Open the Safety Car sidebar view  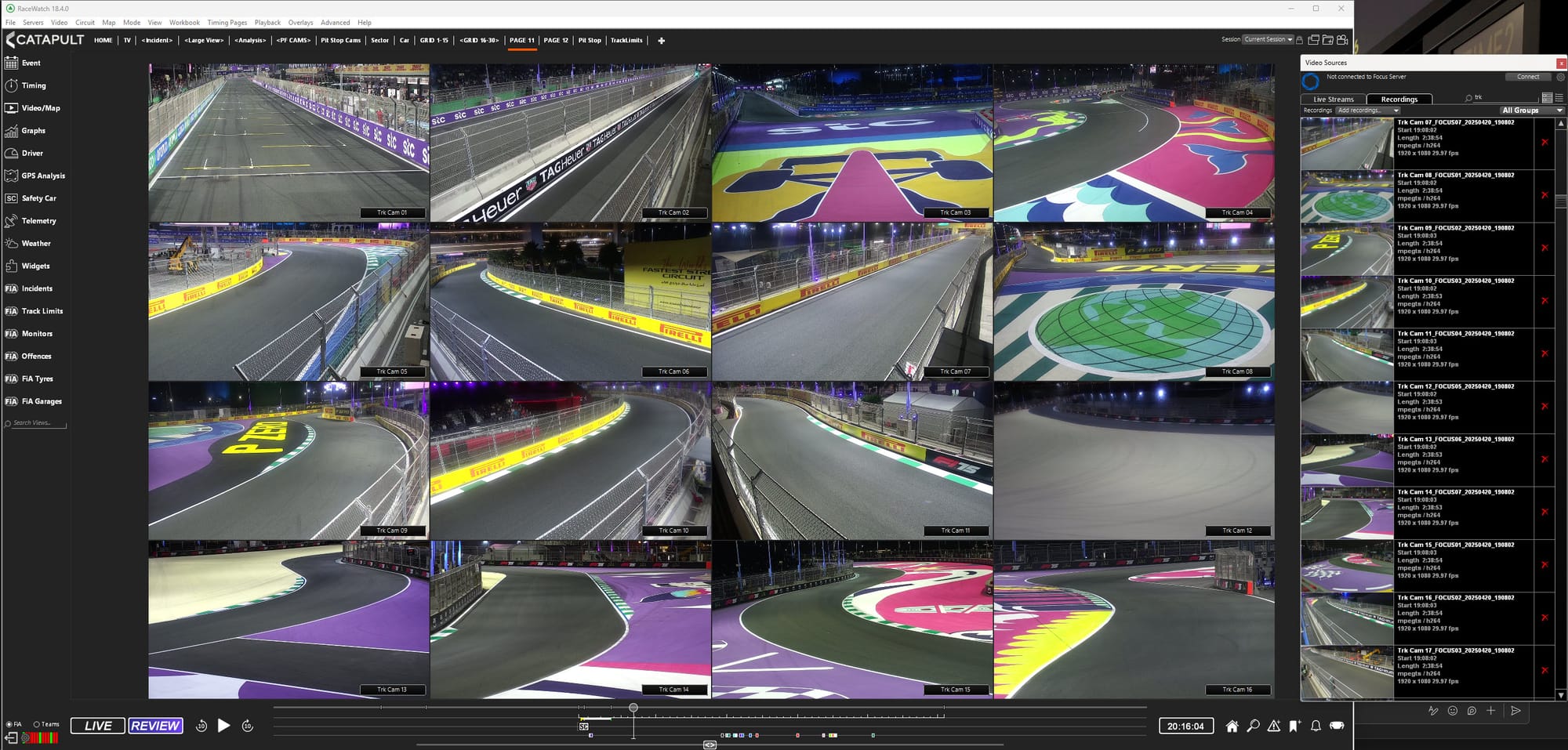38,198
